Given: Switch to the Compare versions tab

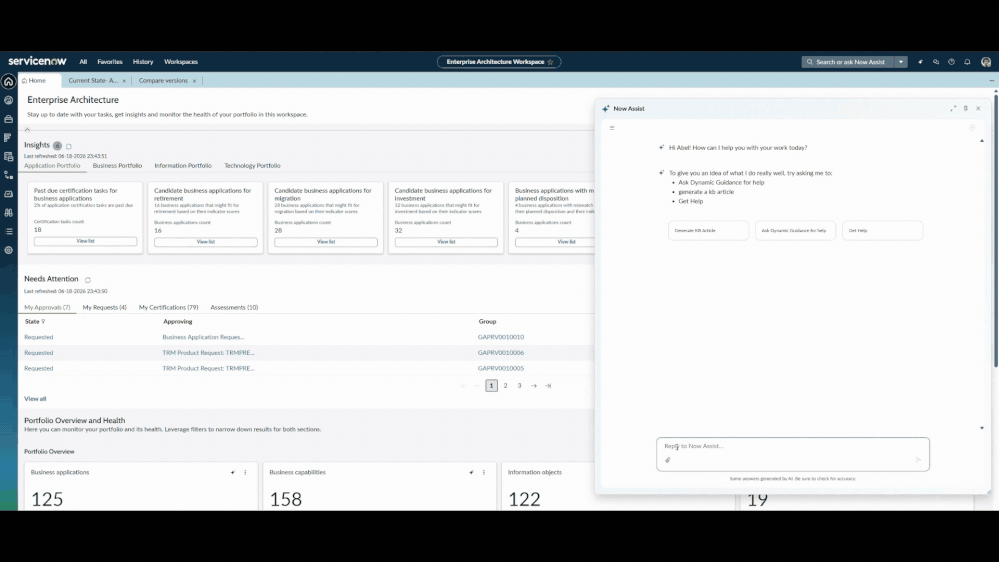Looking at the screenshot, I should [x=163, y=81].
